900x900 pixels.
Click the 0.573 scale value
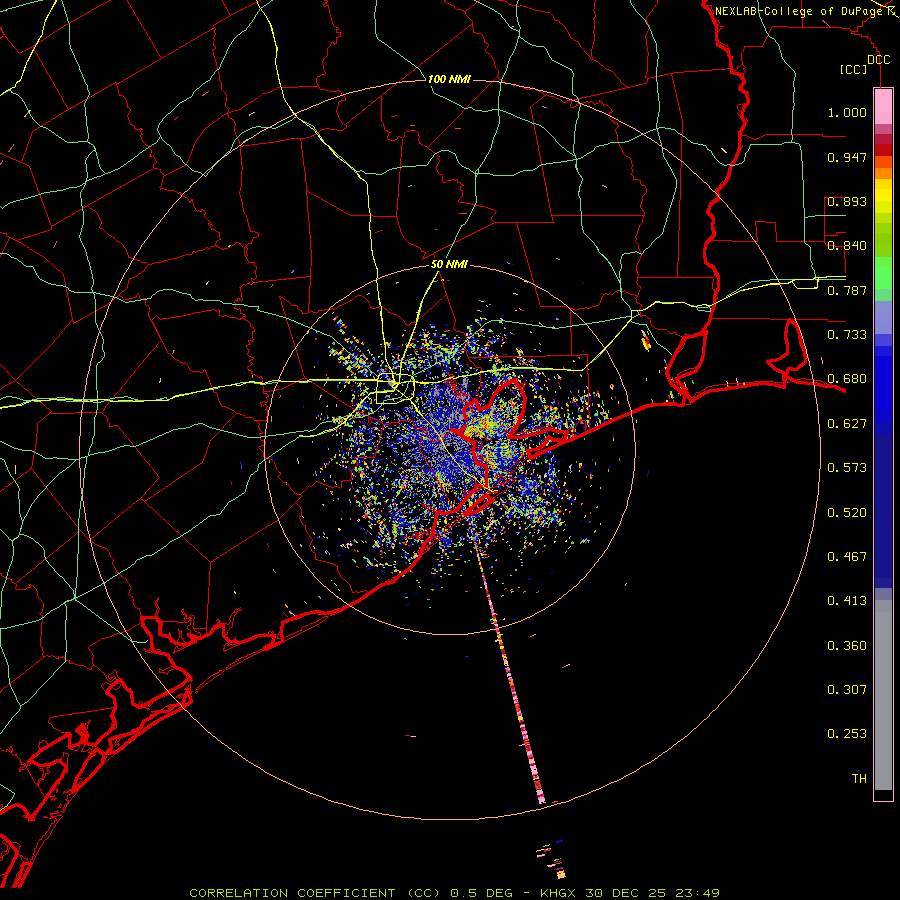(x=847, y=468)
